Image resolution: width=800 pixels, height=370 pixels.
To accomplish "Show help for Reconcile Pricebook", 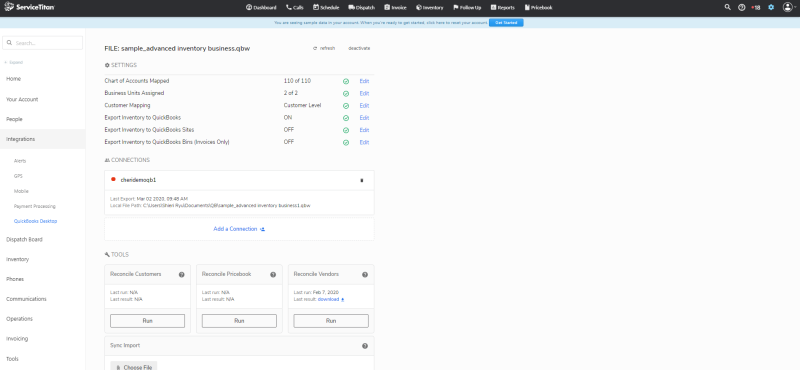I will point(273,275).
